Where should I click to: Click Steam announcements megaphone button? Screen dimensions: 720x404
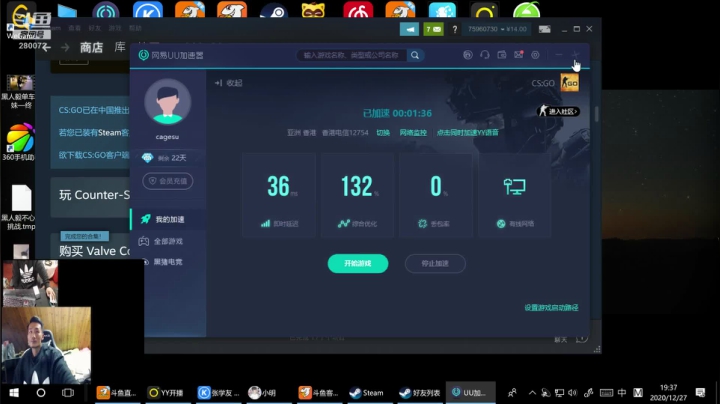click(409, 29)
